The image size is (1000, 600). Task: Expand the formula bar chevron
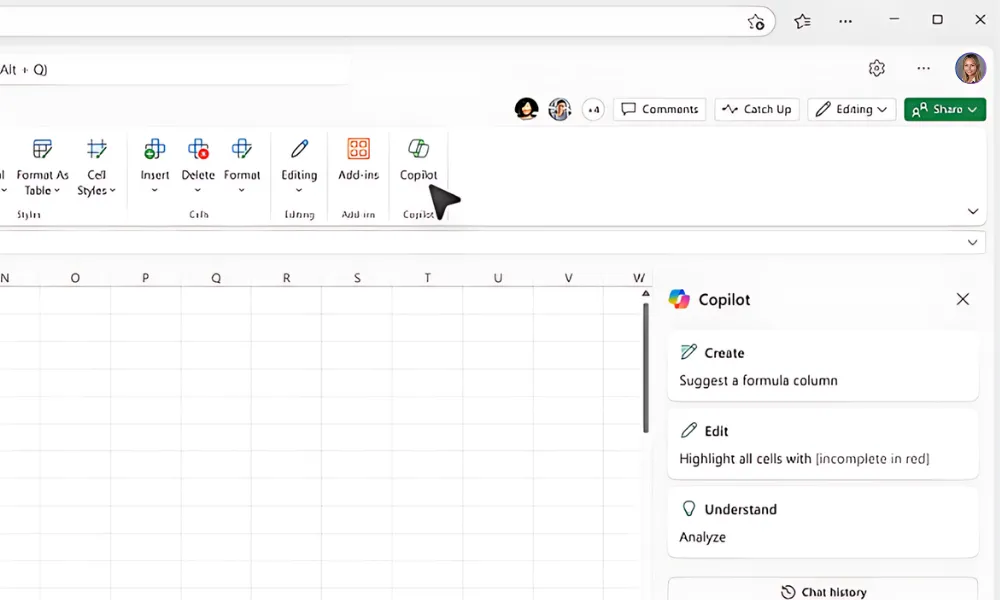(972, 242)
